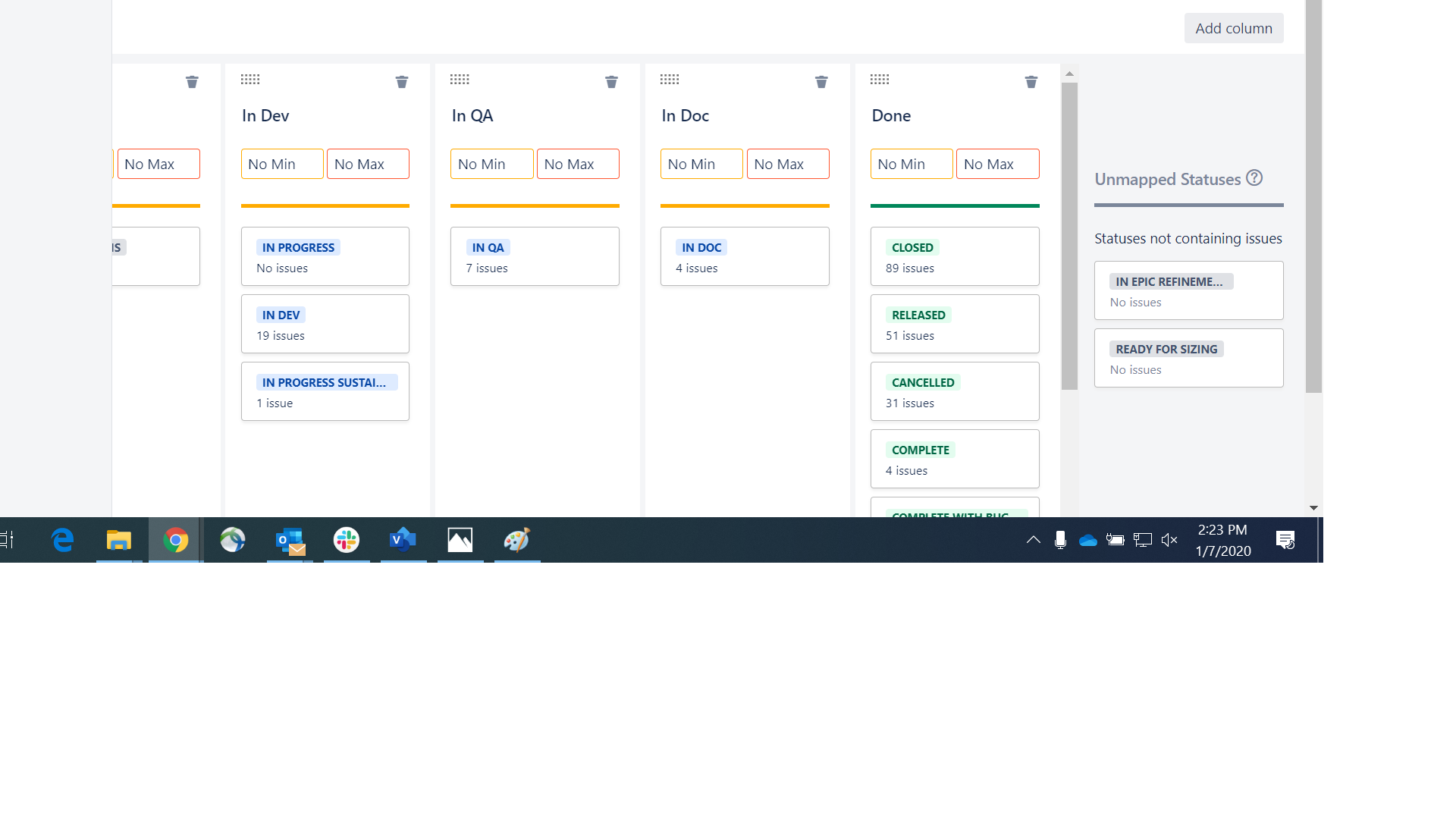Open the Windows notification center icon
Image resolution: width=1456 pixels, height=819 pixels.
pyautogui.click(x=1285, y=540)
